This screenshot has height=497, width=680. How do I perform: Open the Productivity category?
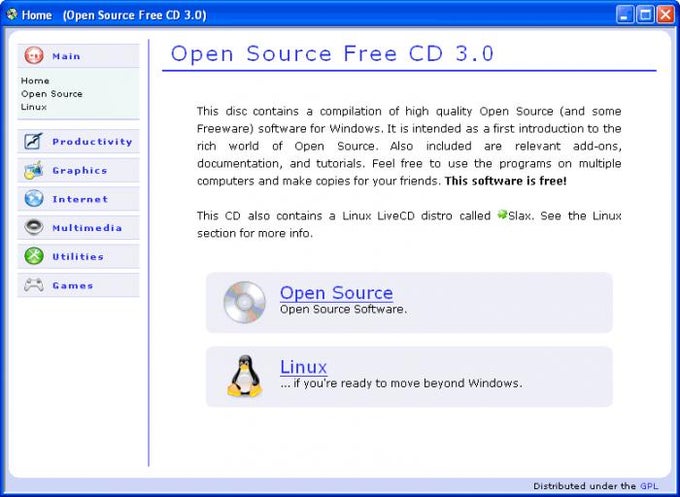pos(78,141)
